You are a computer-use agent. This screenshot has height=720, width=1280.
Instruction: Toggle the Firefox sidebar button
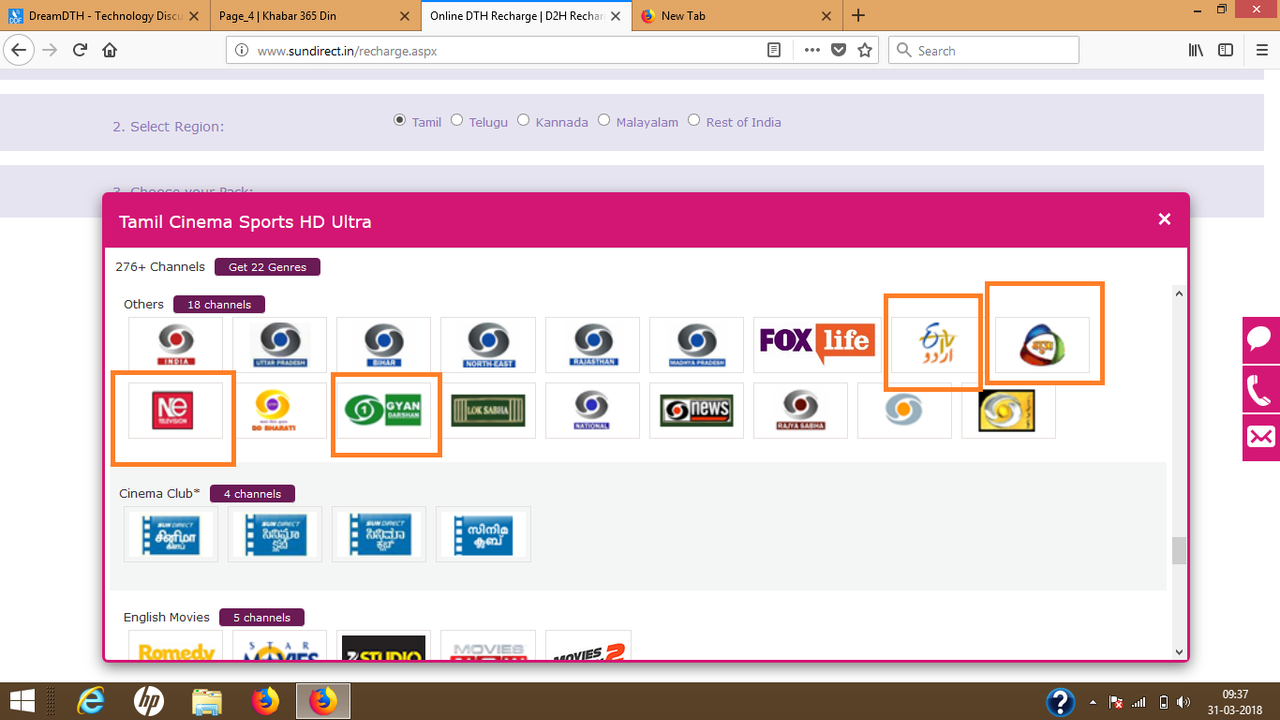click(x=1225, y=50)
